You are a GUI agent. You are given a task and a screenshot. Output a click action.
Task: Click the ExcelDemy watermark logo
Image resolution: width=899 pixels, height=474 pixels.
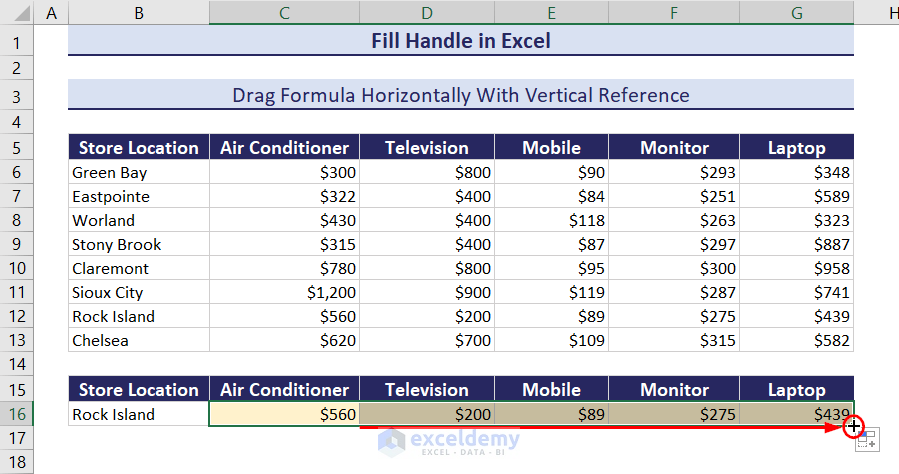[450, 439]
